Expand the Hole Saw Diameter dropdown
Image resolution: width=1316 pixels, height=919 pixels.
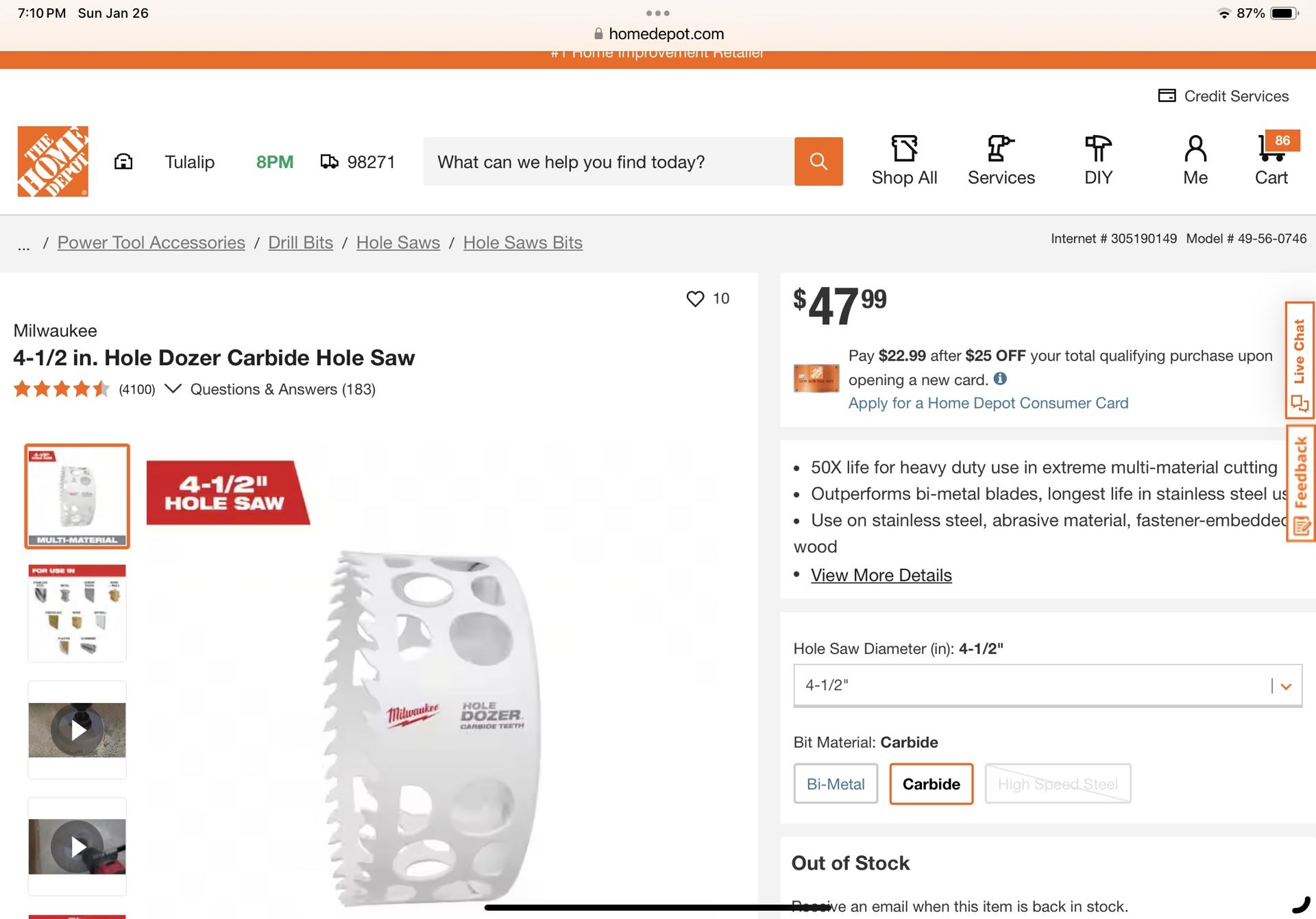1285,686
